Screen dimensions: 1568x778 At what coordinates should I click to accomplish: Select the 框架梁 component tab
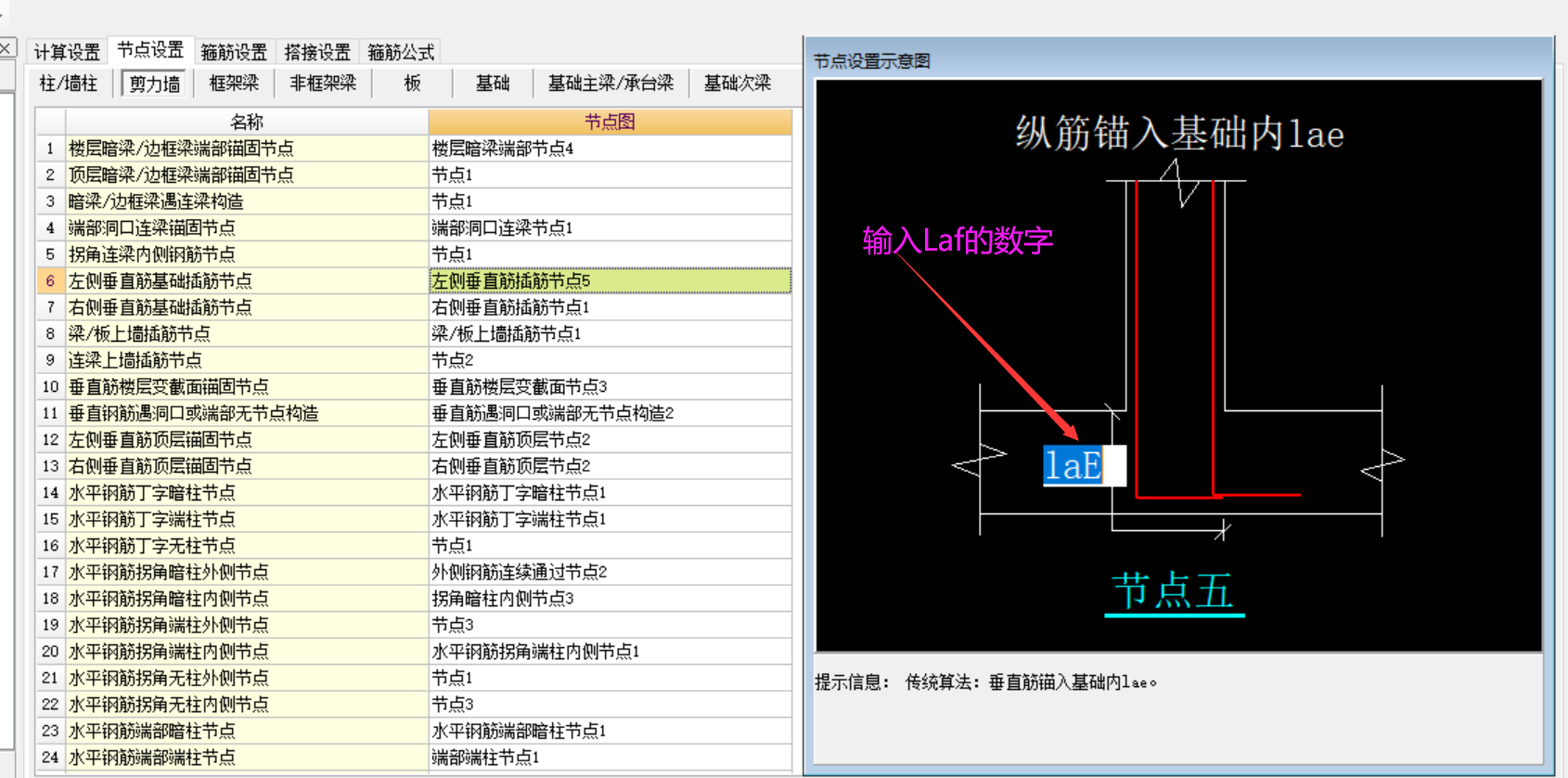(234, 84)
